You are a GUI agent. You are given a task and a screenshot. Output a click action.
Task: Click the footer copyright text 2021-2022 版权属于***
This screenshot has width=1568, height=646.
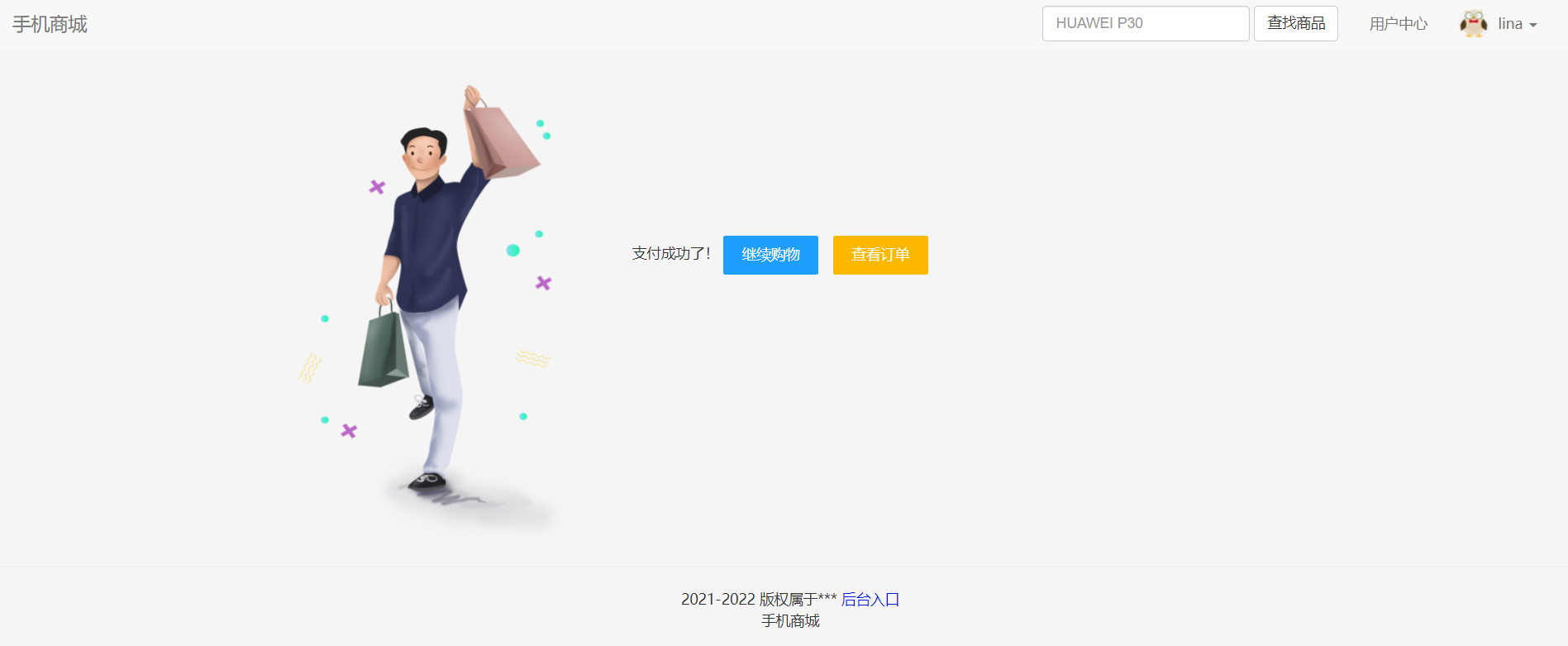point(759,599)
